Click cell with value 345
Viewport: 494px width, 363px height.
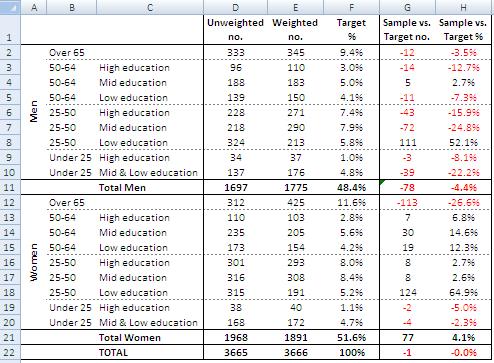click(295, 52)
